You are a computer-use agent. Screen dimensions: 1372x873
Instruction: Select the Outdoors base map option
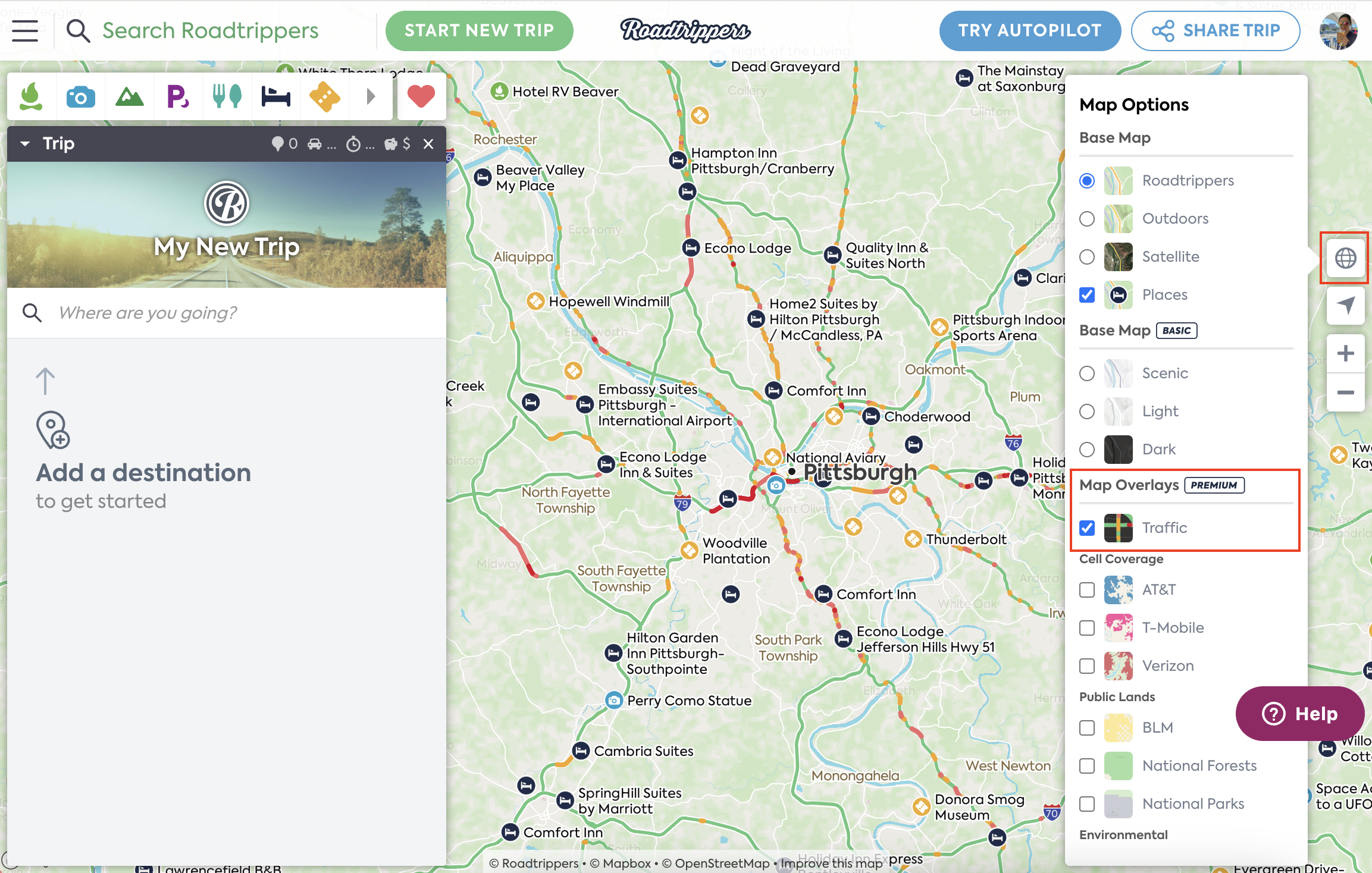[1087, 219]
